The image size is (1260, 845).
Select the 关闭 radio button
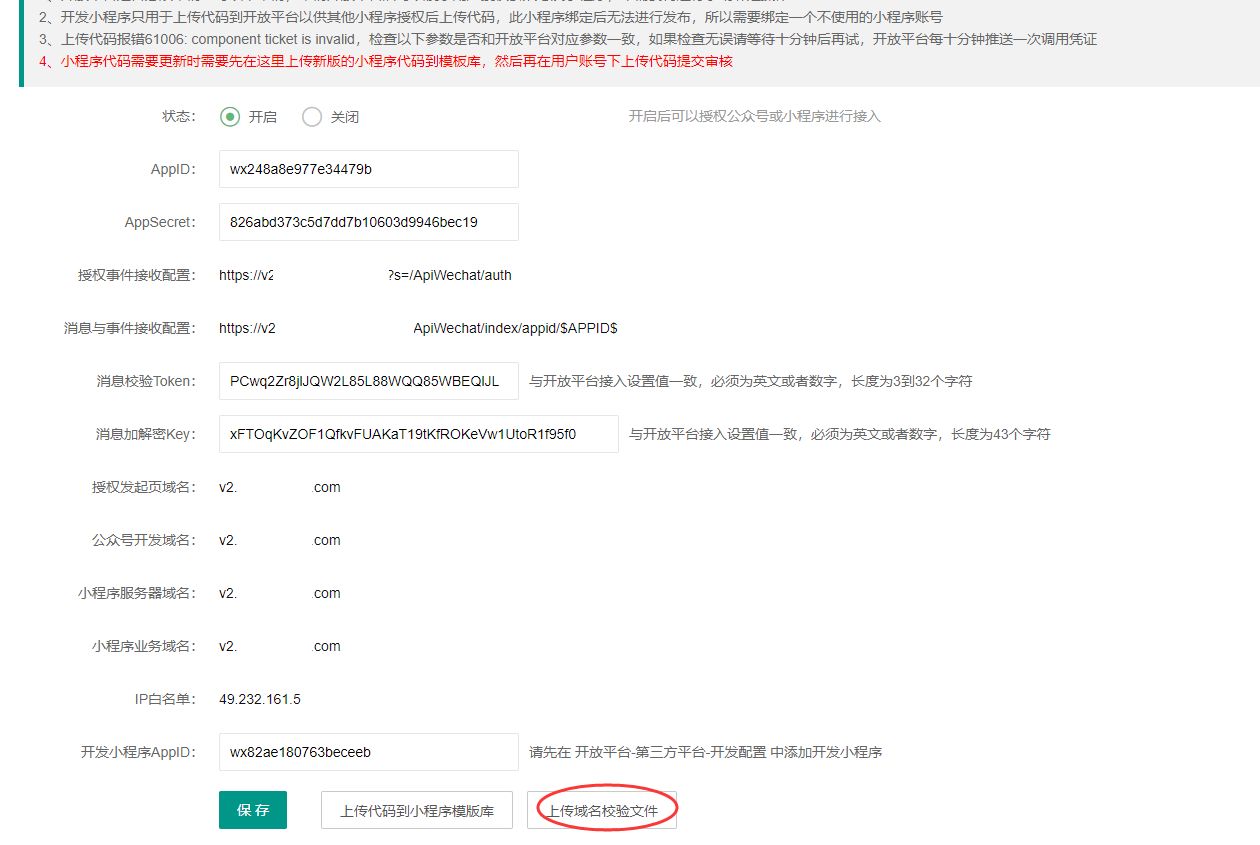point(312,117)
